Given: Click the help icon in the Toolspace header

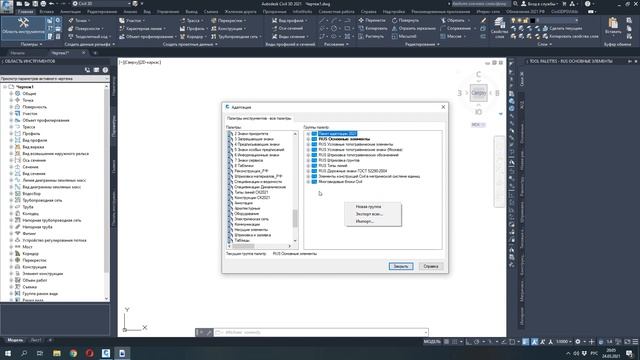Looking at the screenshot, I should click(x=105, y=70).
